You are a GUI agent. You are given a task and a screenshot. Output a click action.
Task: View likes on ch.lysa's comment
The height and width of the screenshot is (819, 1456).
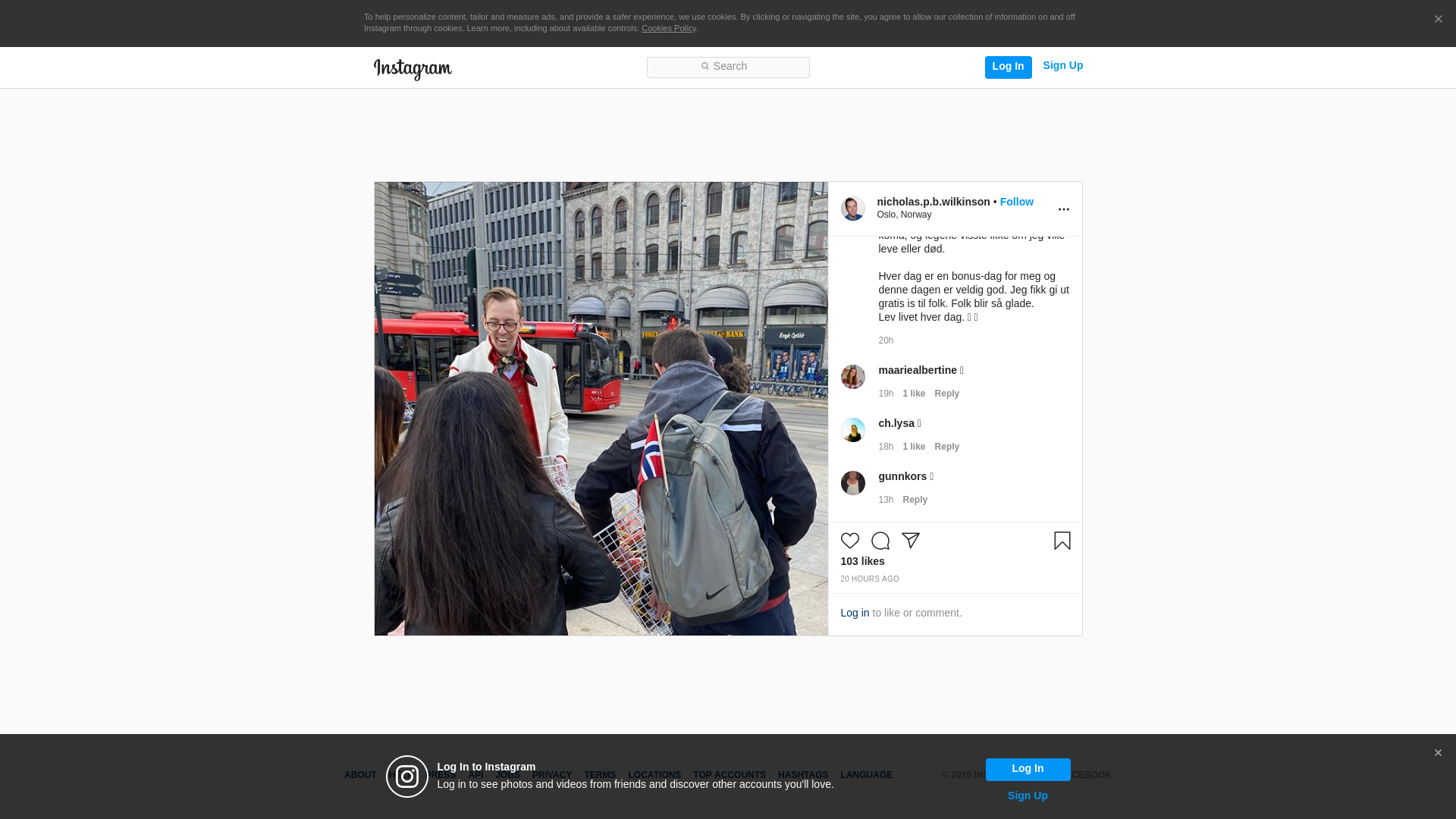click(914, 447)
